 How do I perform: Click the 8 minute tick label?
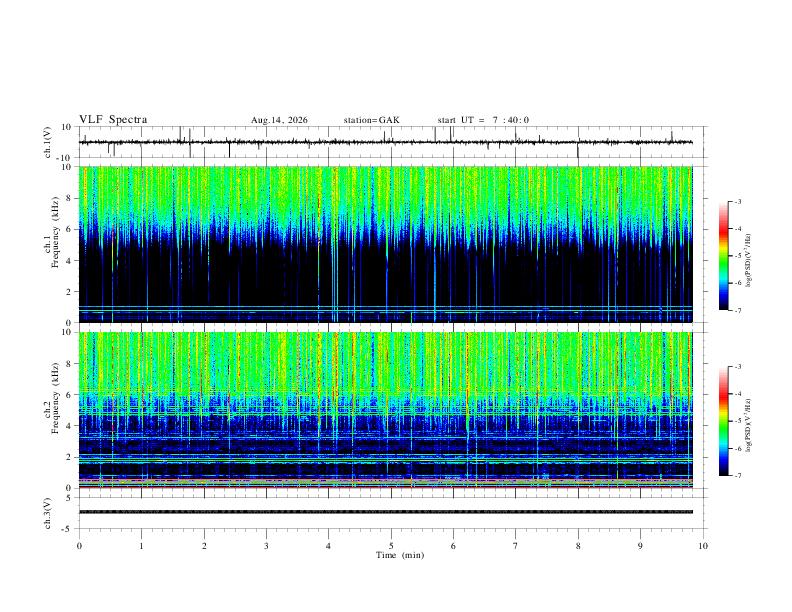[x=578, y=546]
